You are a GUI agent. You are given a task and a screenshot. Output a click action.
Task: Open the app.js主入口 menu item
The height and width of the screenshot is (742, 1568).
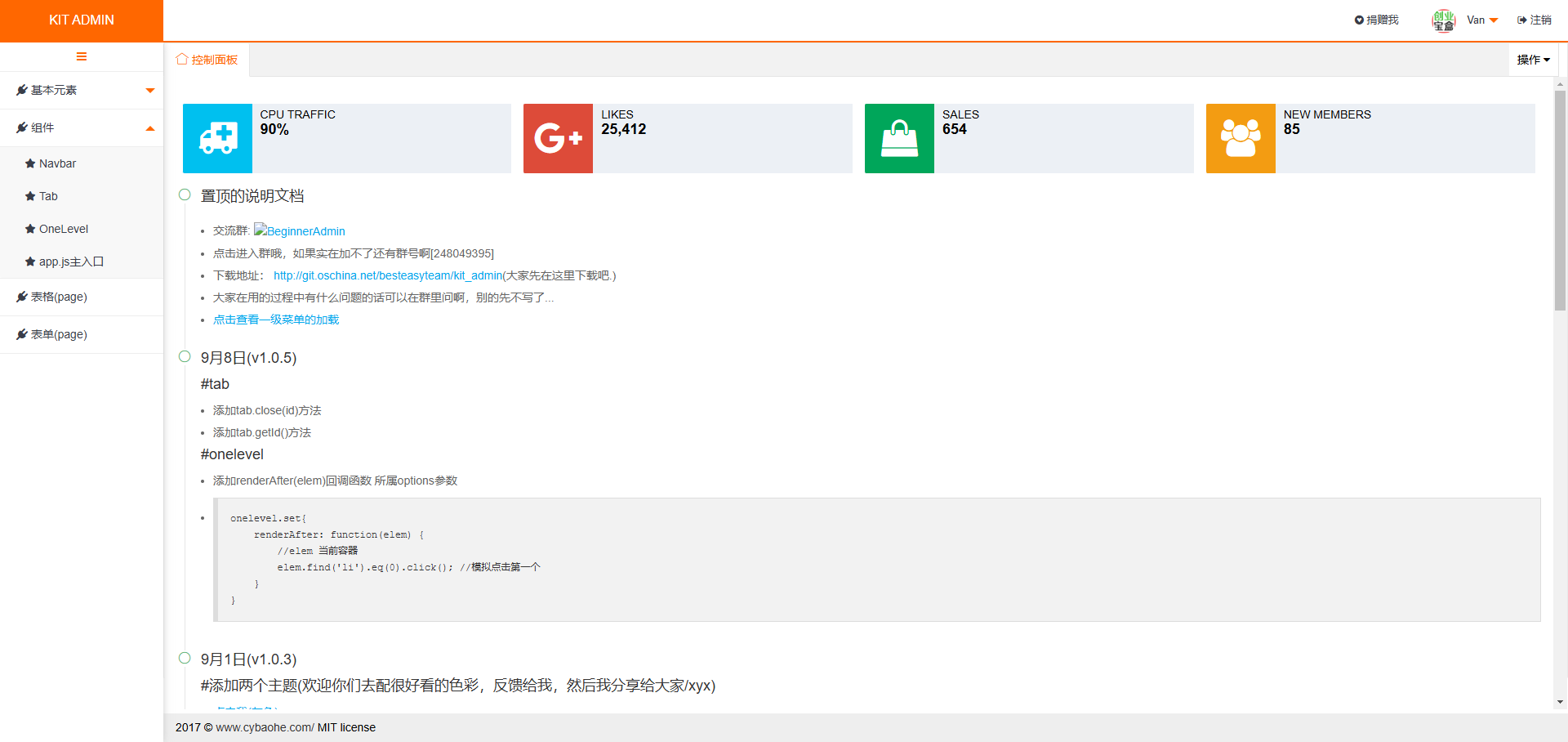pyautogui.click(x=82, y=261)
